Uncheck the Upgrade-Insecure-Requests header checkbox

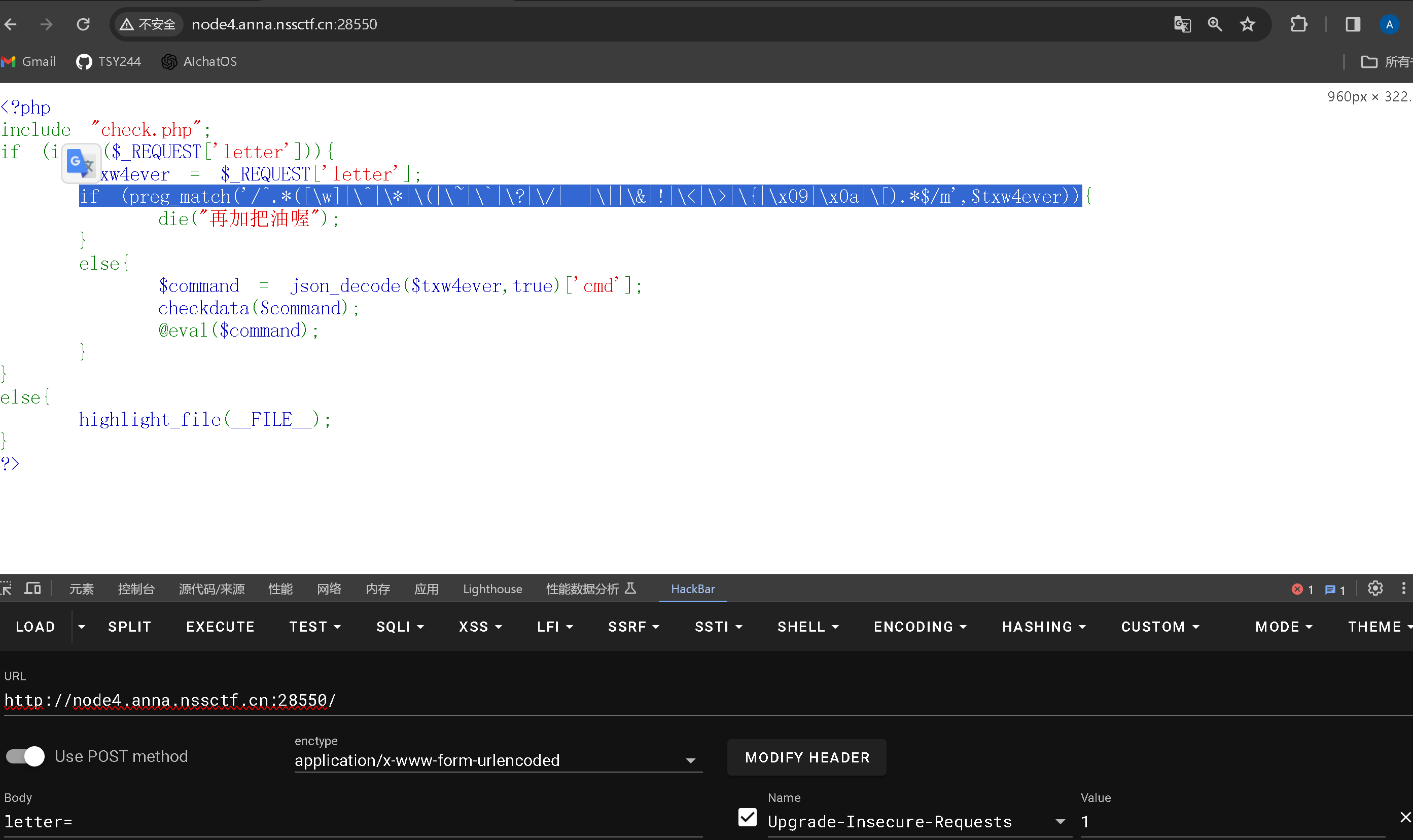(747, 817)
